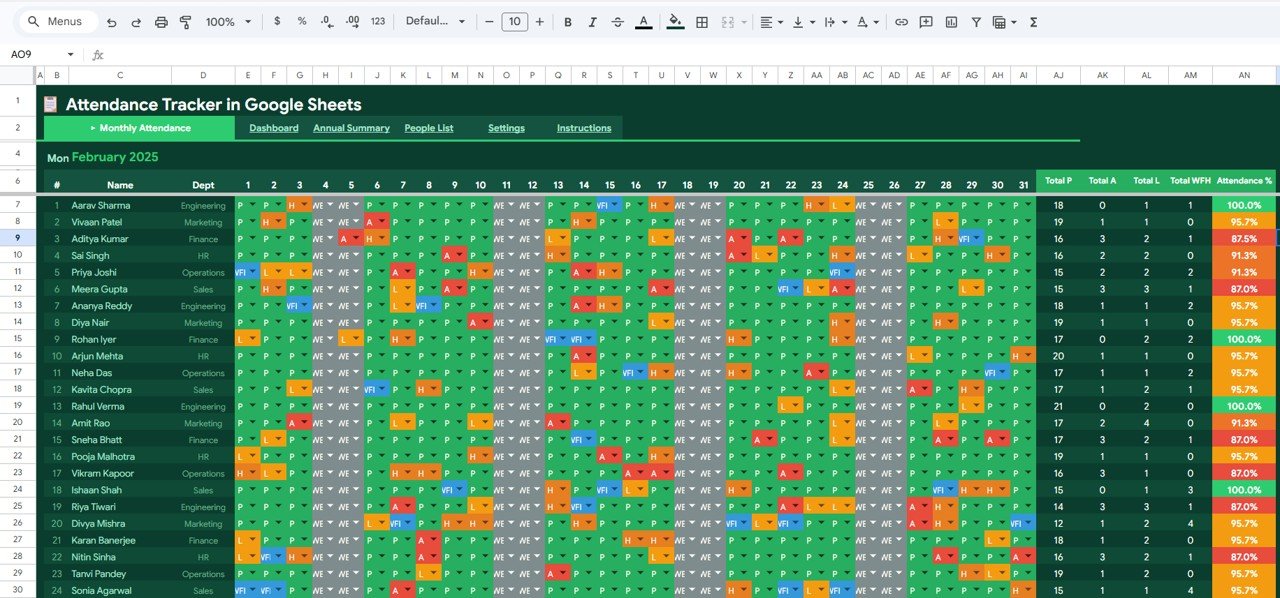
Task: Click the Undo icon in toolbar
Action: [111, 22]
